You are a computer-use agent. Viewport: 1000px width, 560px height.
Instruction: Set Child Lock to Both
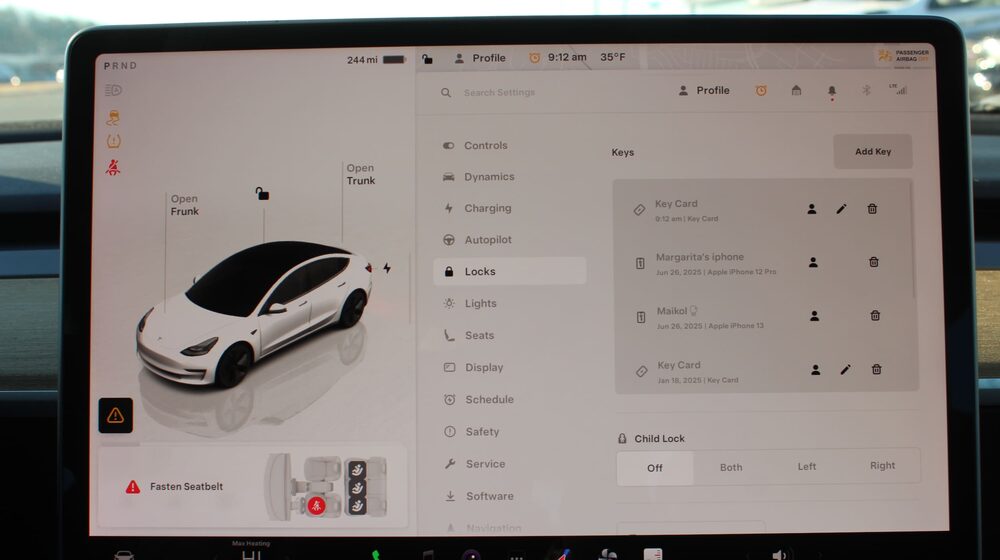click(x=731, y=467)
